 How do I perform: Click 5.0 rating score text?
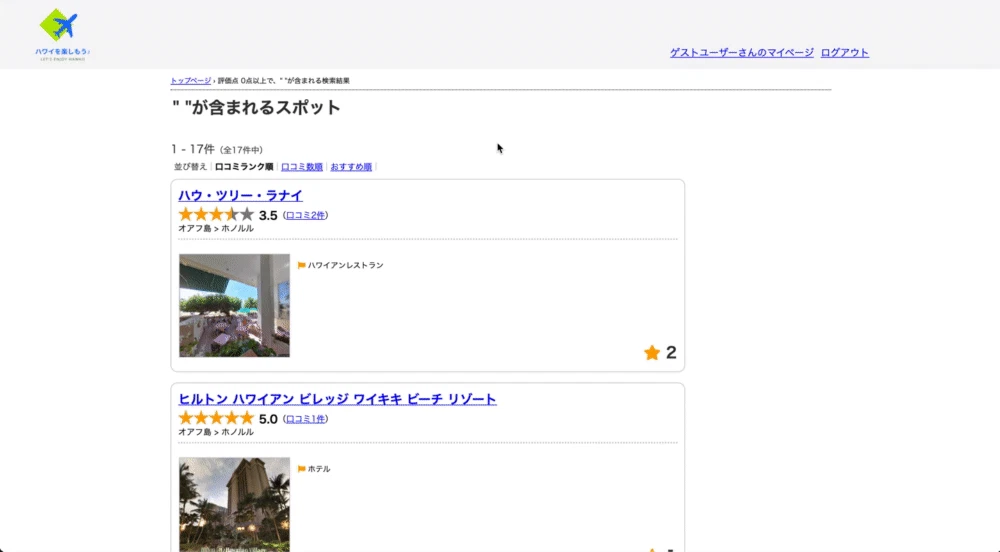(x=268, y=419)
